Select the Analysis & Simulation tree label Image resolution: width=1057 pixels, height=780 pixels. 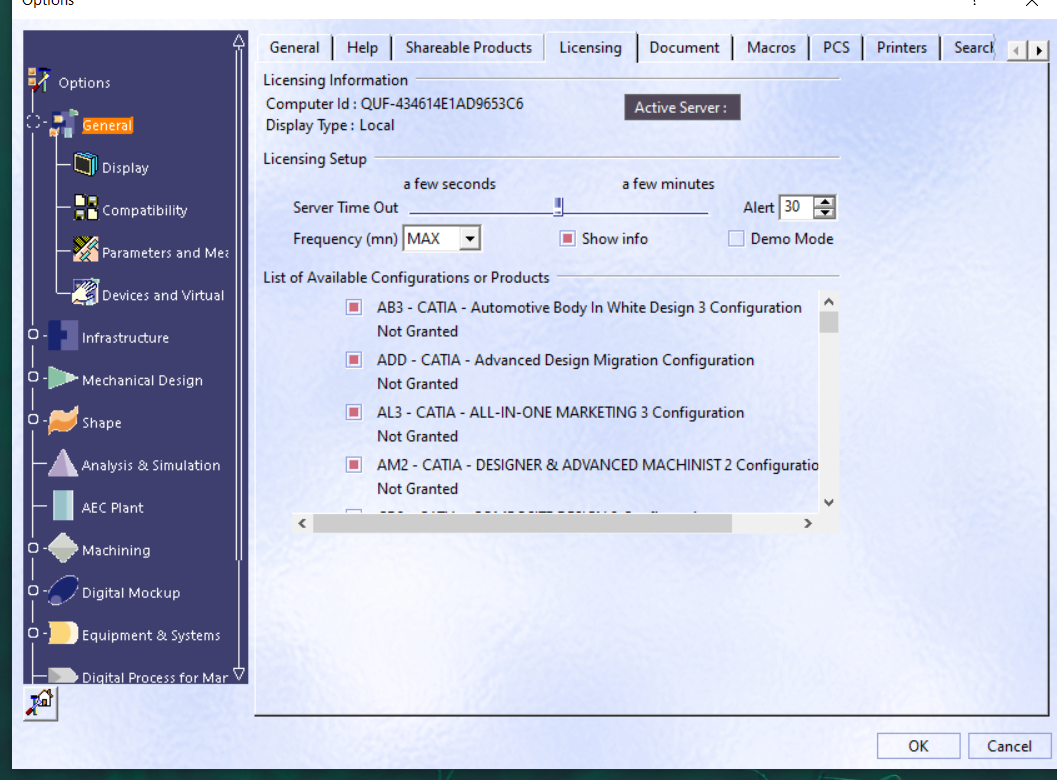pyautogui.click(x=151, y=465)
